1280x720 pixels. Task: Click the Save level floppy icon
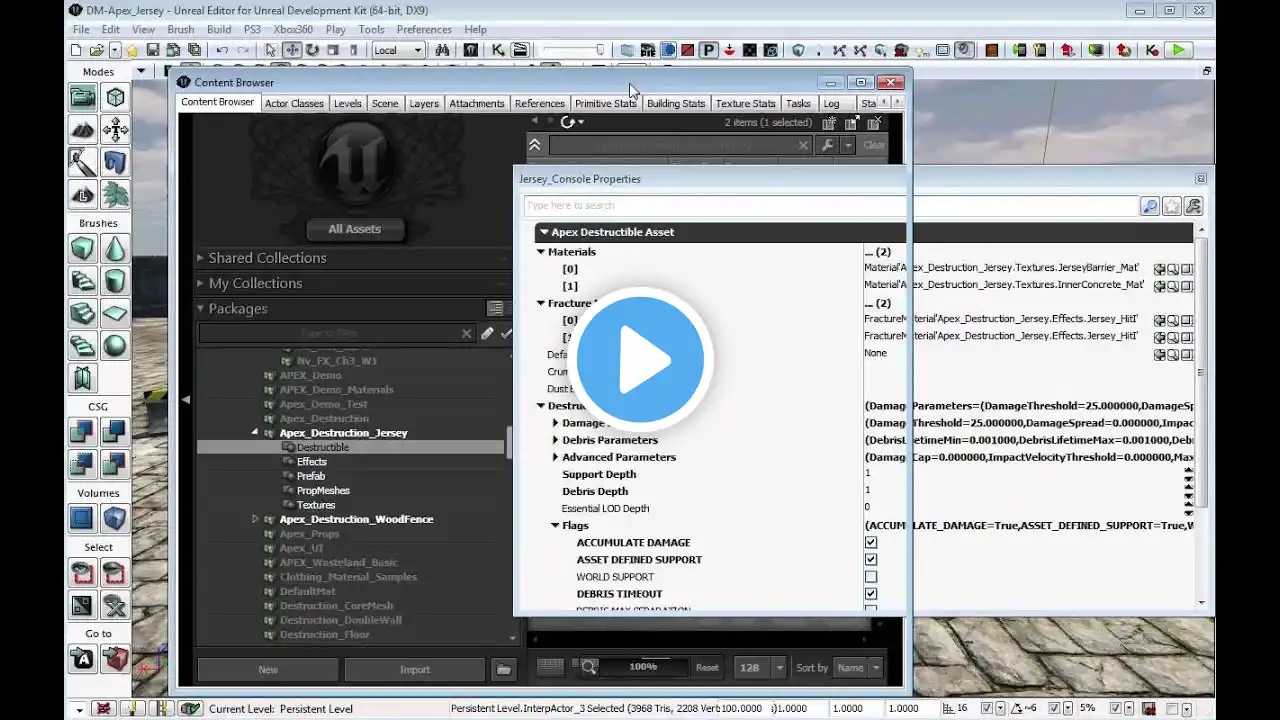152,50
